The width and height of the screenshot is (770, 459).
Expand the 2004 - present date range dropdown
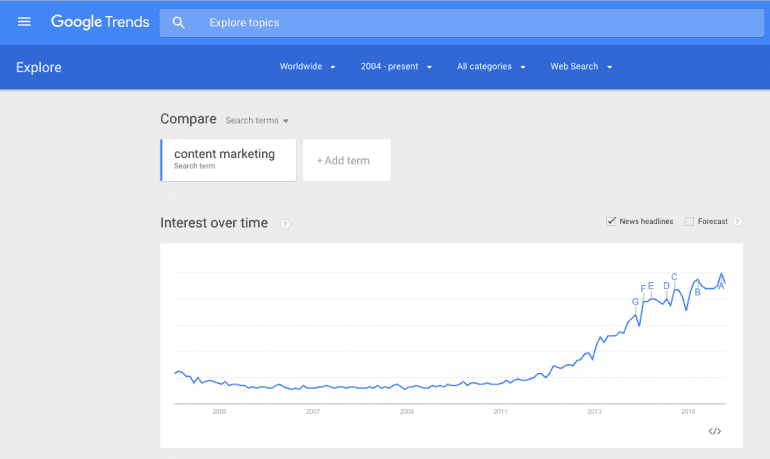tap(396, 67)
